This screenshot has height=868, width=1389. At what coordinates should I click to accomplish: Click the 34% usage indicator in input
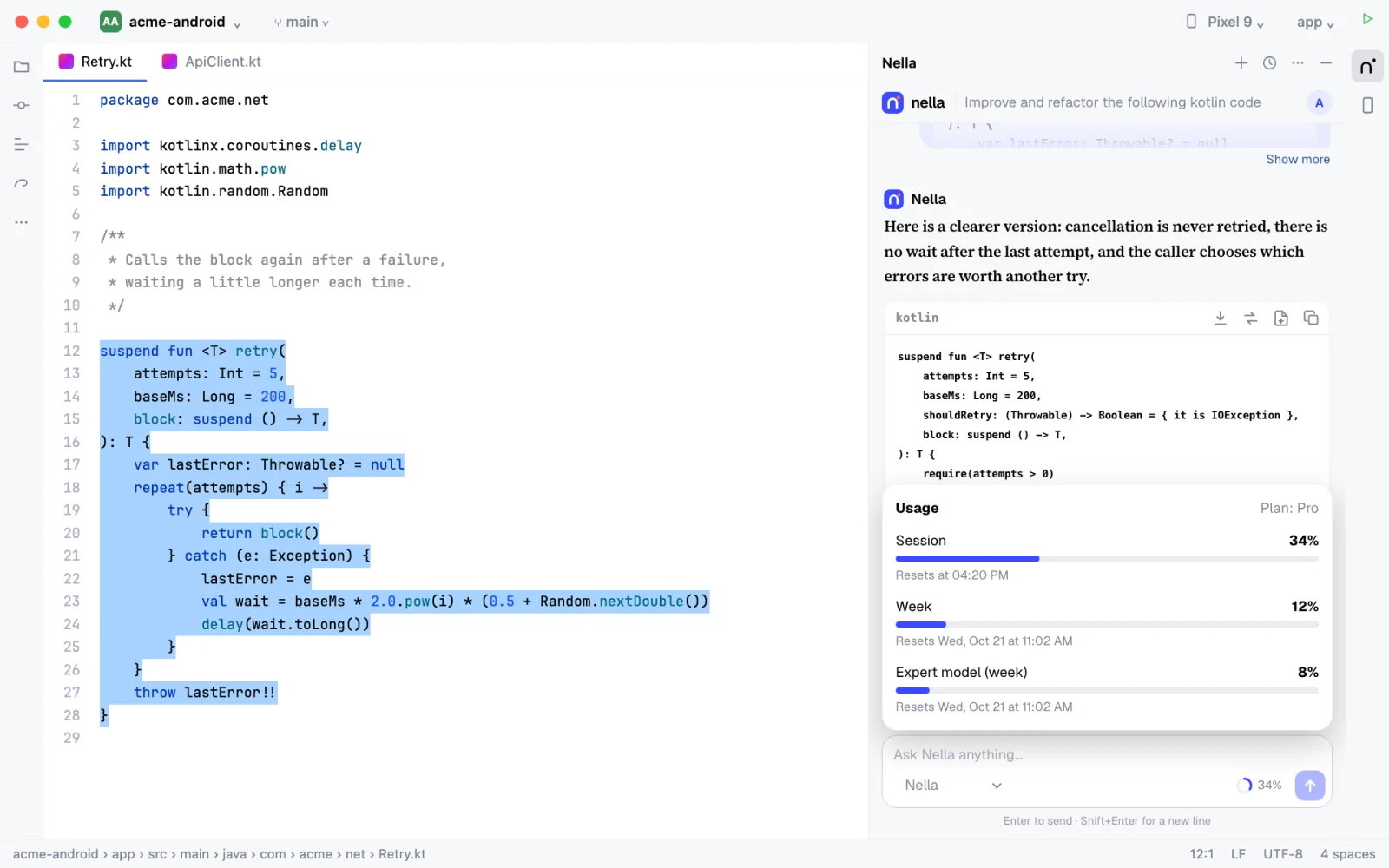point(1260,786)
